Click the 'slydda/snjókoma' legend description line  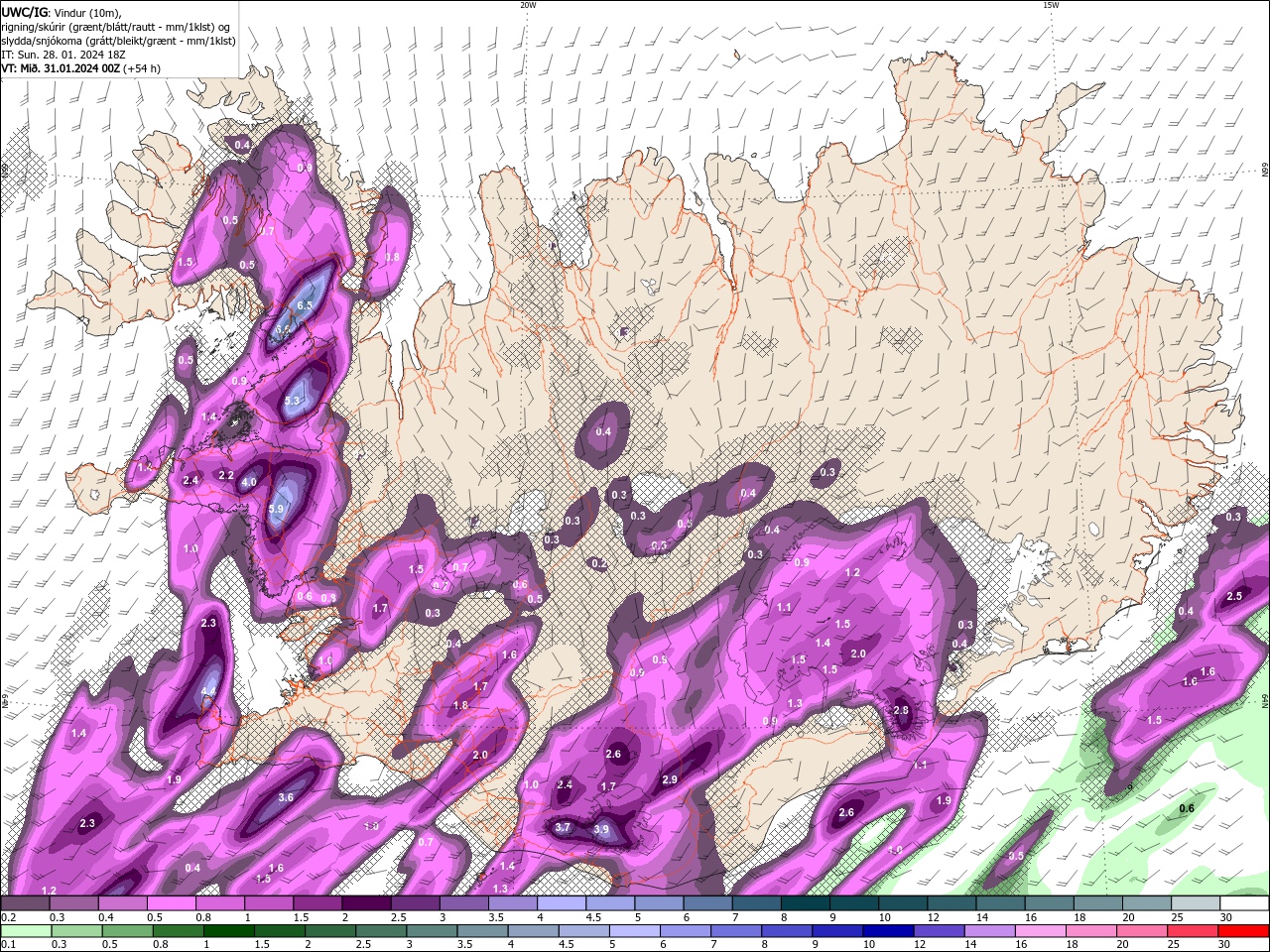pos(118,41)
